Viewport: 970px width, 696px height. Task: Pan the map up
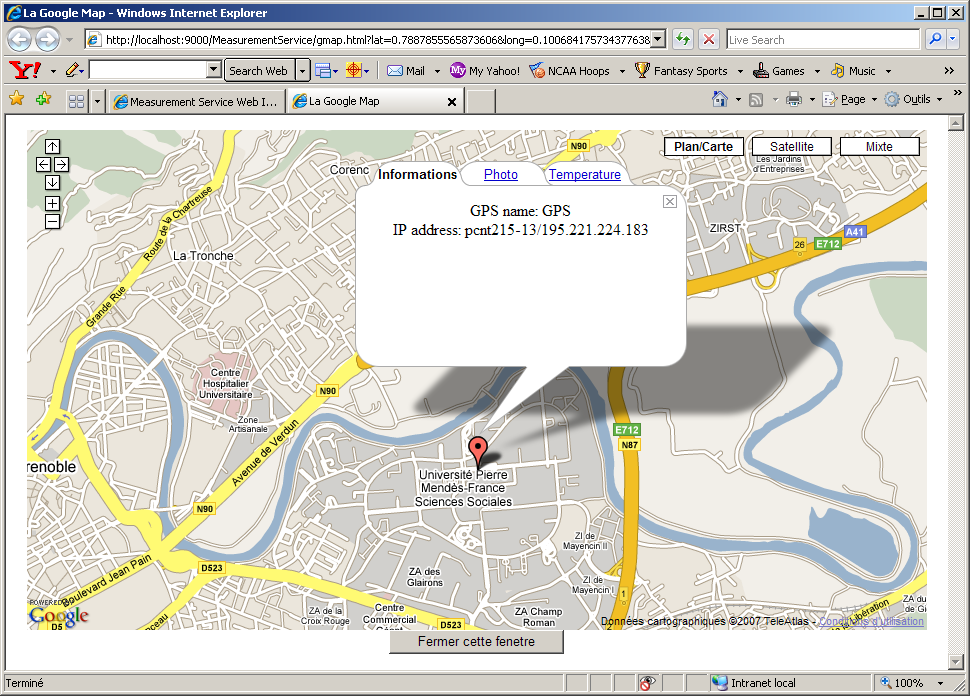pos(53,147)
